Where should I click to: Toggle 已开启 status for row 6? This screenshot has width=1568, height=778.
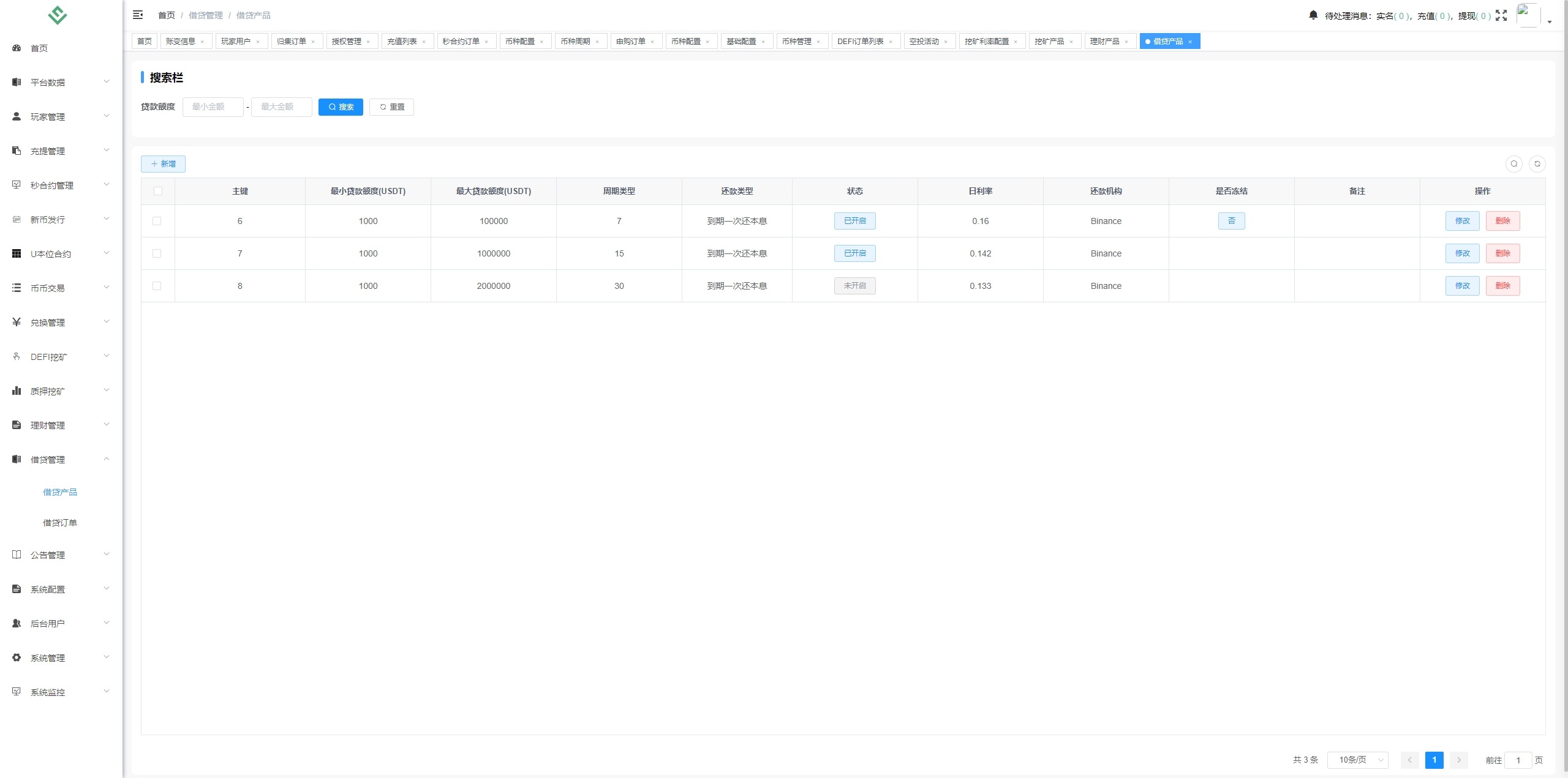coord(855,221)
